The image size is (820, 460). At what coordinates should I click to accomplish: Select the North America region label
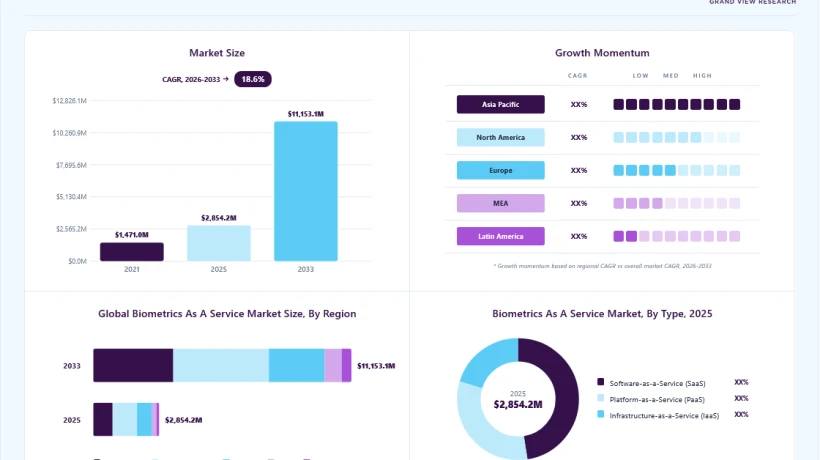500,137
